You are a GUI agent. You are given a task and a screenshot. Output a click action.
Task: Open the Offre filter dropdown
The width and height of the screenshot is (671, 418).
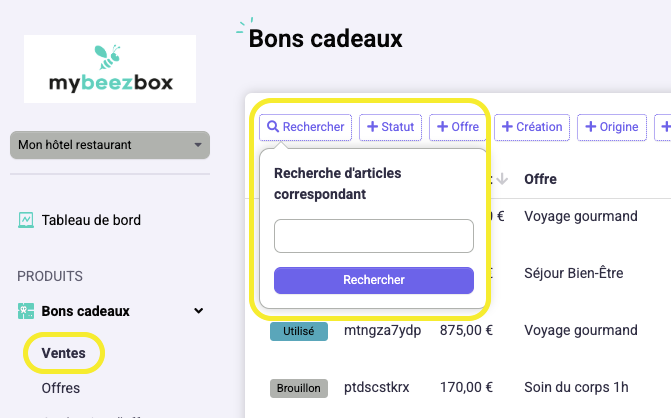(x=458, y=127)
